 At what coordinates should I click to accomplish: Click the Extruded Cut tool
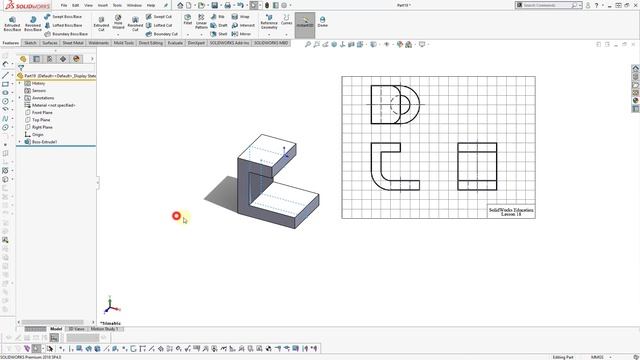coord(101,24)
